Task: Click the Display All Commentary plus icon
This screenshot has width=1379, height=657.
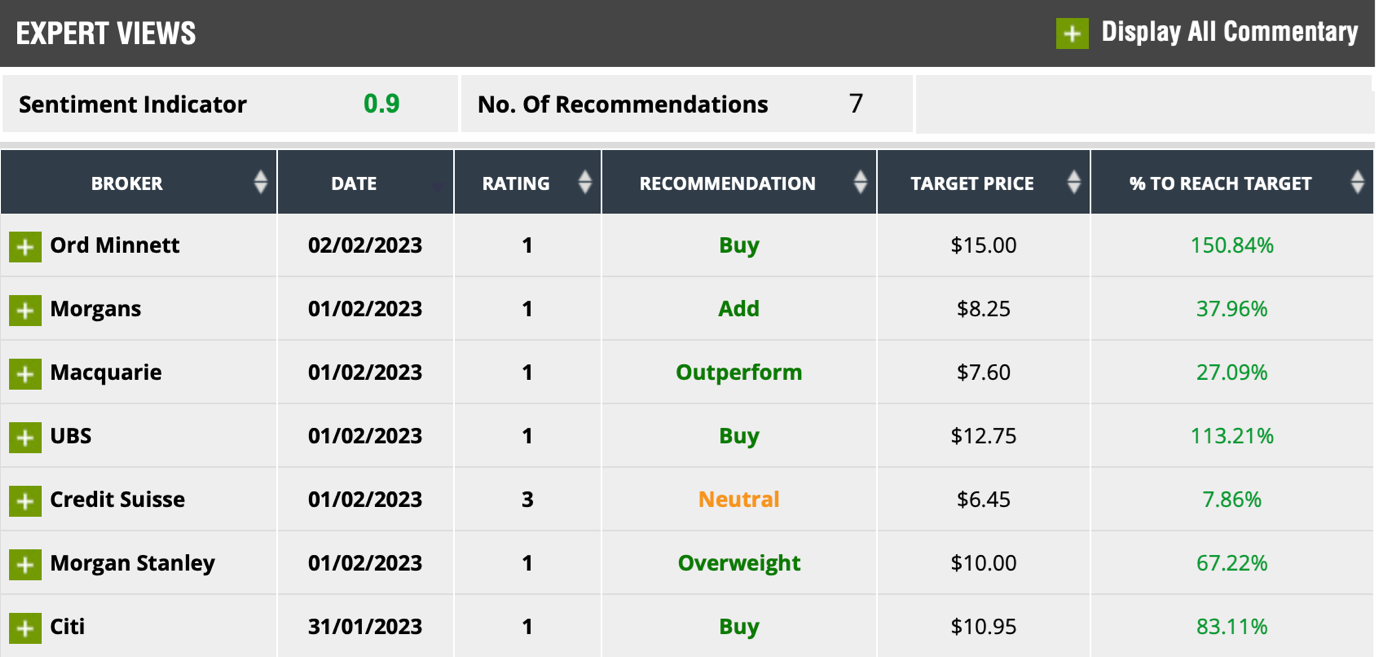Action: pyautogui.click(x=1072, y=33)
